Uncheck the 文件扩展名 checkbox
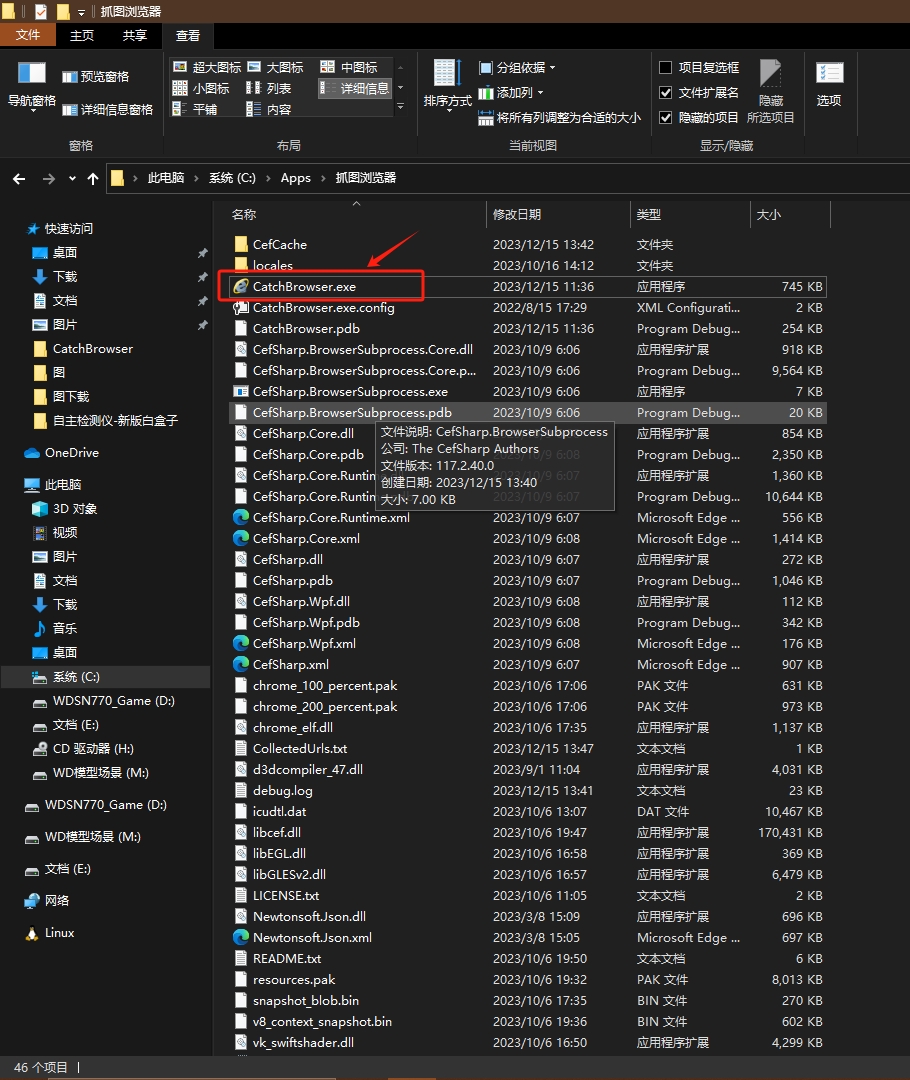The height and width of the screenshot is (1080, 910). (x=665, y=92)
